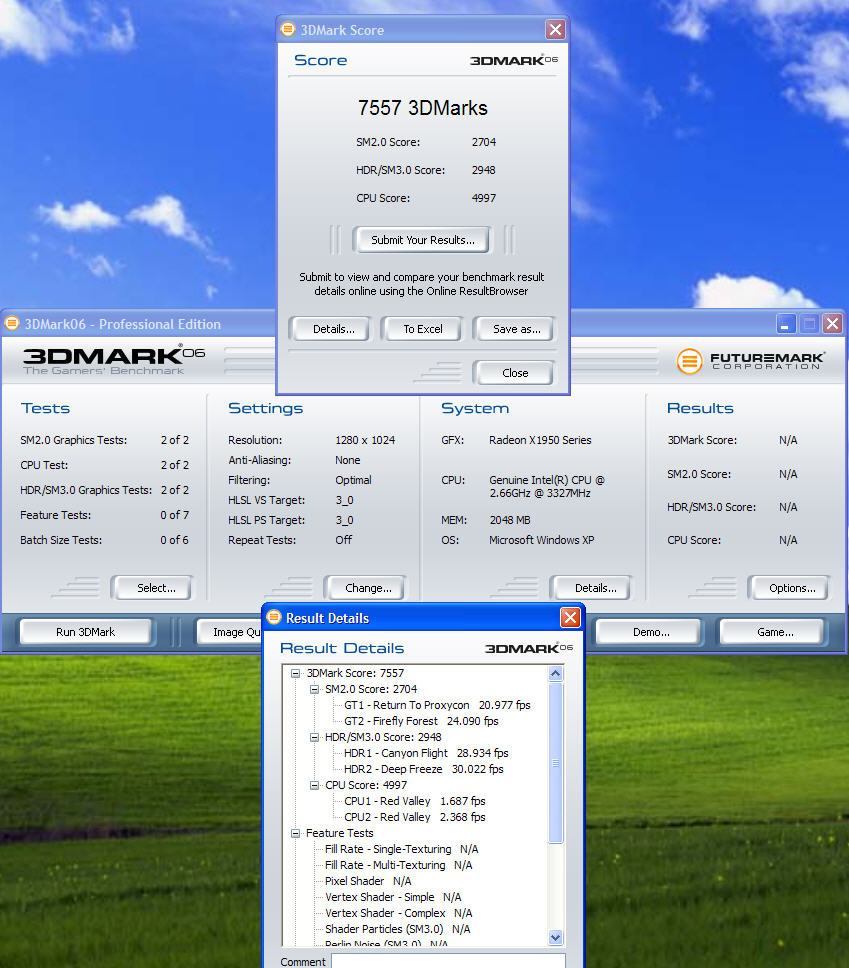Select CPU1 - Red Valley row

[414, 801]
